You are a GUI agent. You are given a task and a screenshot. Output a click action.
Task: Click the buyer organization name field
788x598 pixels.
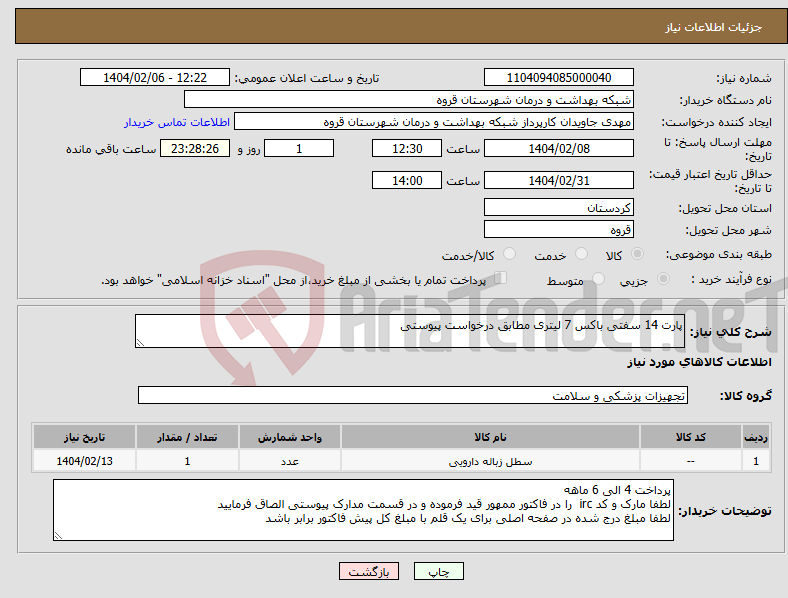click(409, 99)
